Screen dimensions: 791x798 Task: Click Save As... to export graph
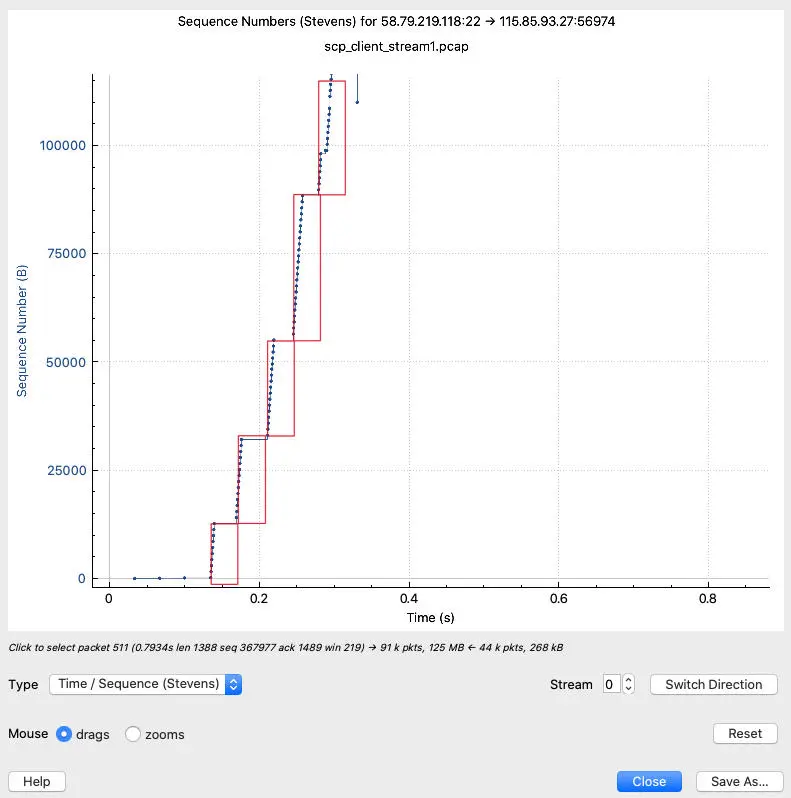(740, 781)
